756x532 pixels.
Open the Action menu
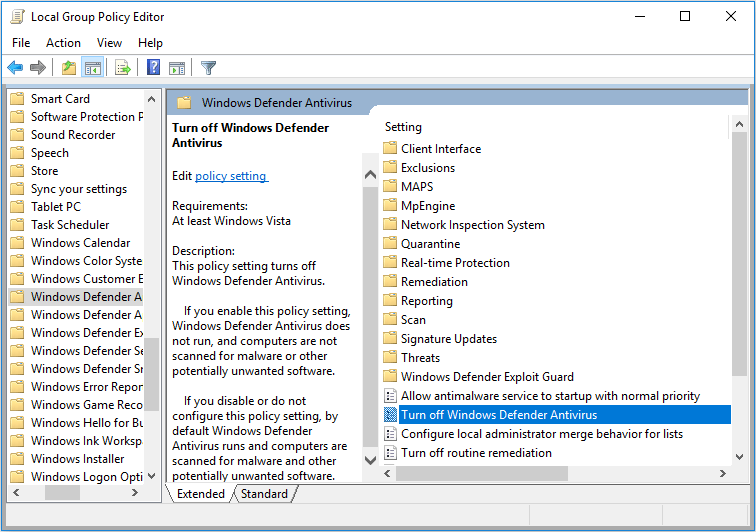tap(63, 43)
